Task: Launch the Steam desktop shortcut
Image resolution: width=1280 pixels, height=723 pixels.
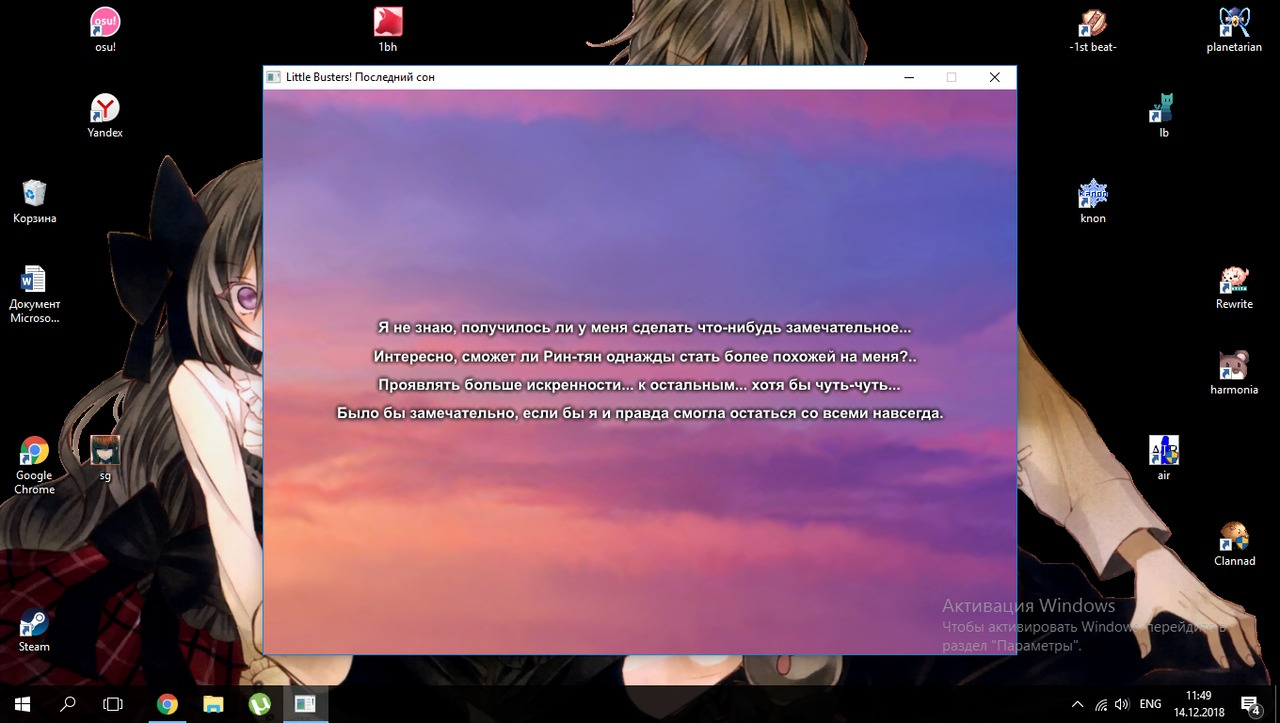Action: [x=34, y=624]
